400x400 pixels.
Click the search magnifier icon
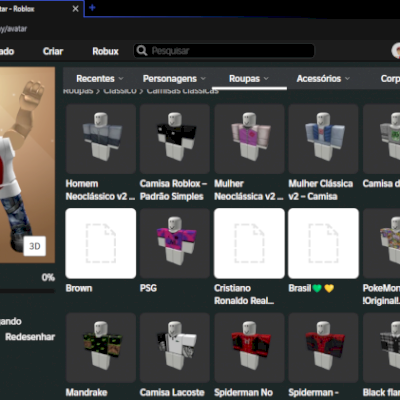pyautogui.click(x=142, y=51)
